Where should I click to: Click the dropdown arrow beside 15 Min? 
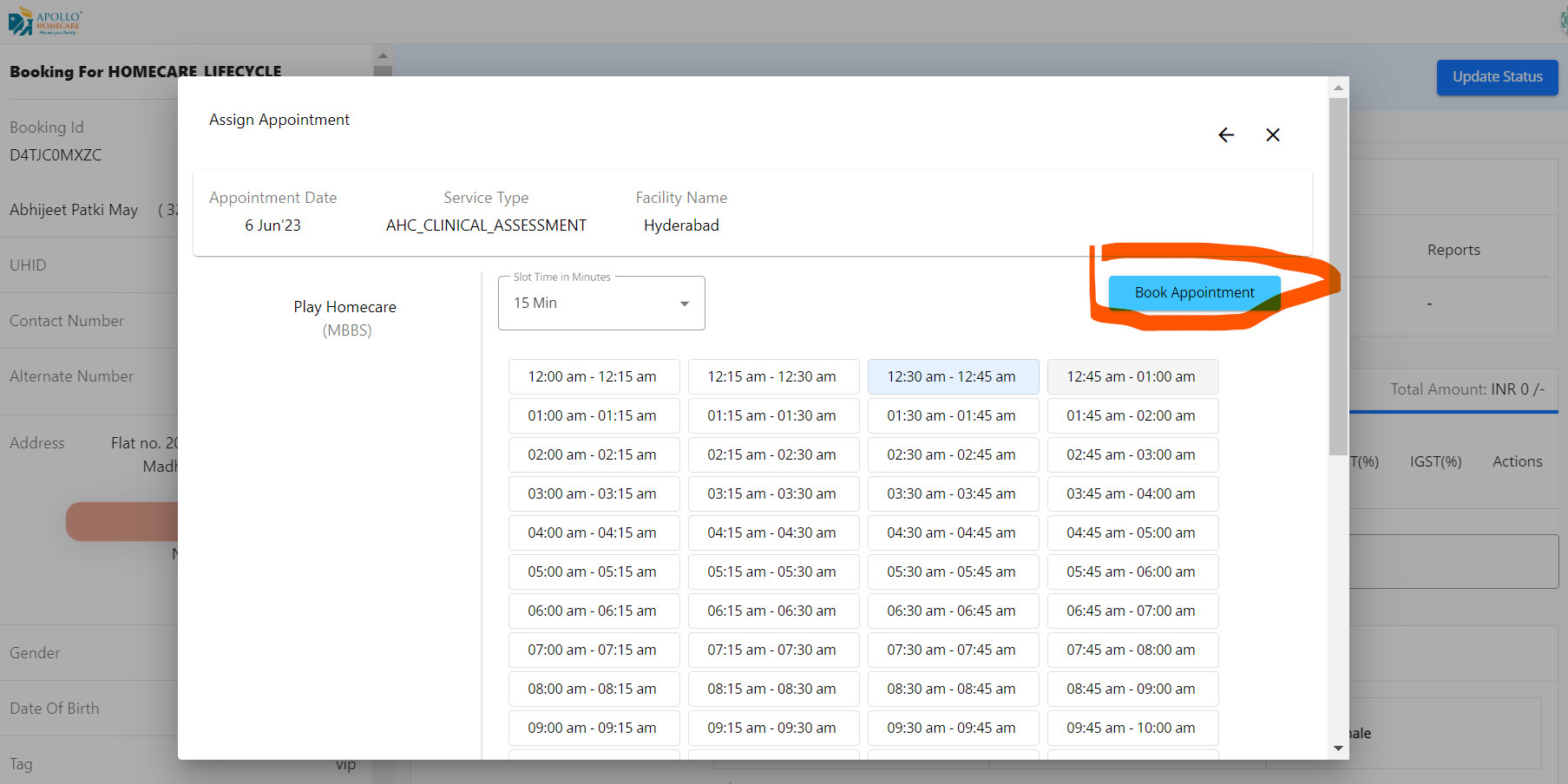click(x=684, y=304)
